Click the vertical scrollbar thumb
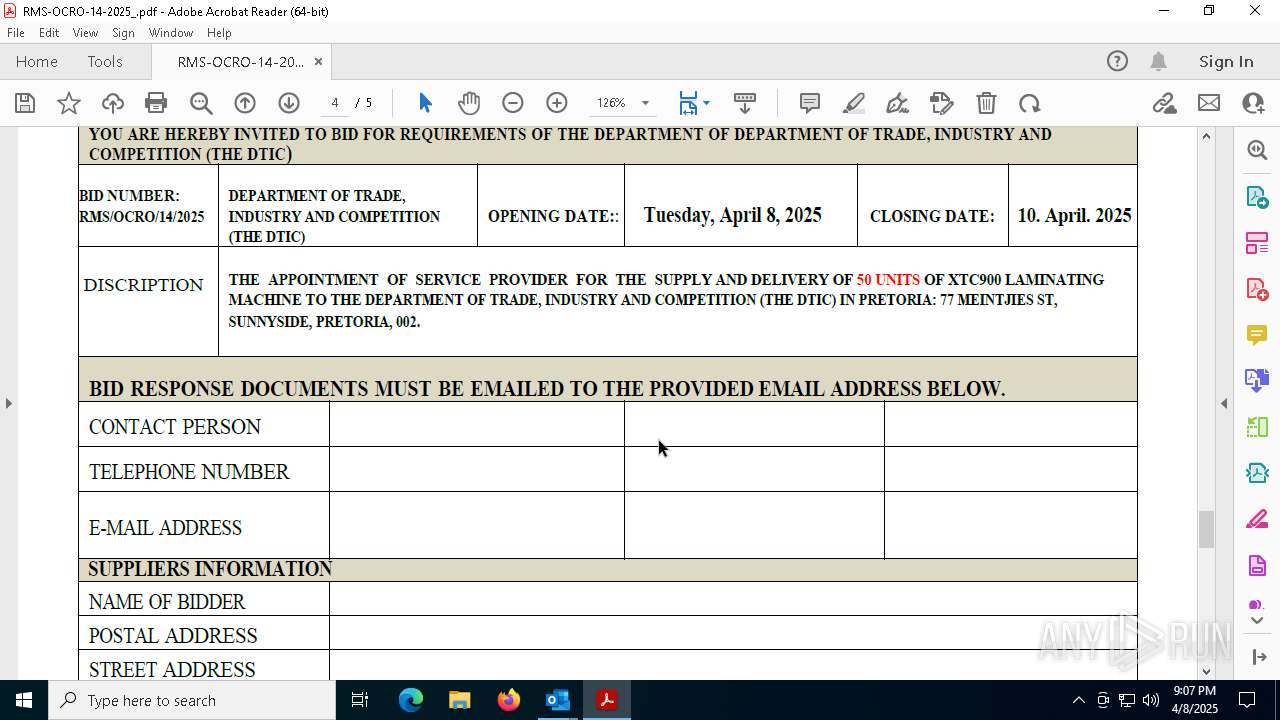The height and width of the screenshot is (720, 1280). [x=1206, y=529]
